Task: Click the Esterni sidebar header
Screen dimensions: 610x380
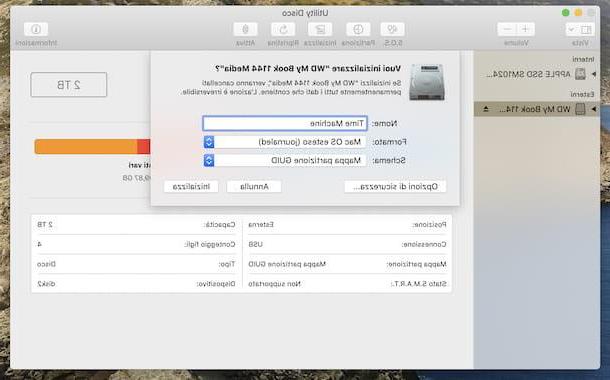Action: pos(582,94)
